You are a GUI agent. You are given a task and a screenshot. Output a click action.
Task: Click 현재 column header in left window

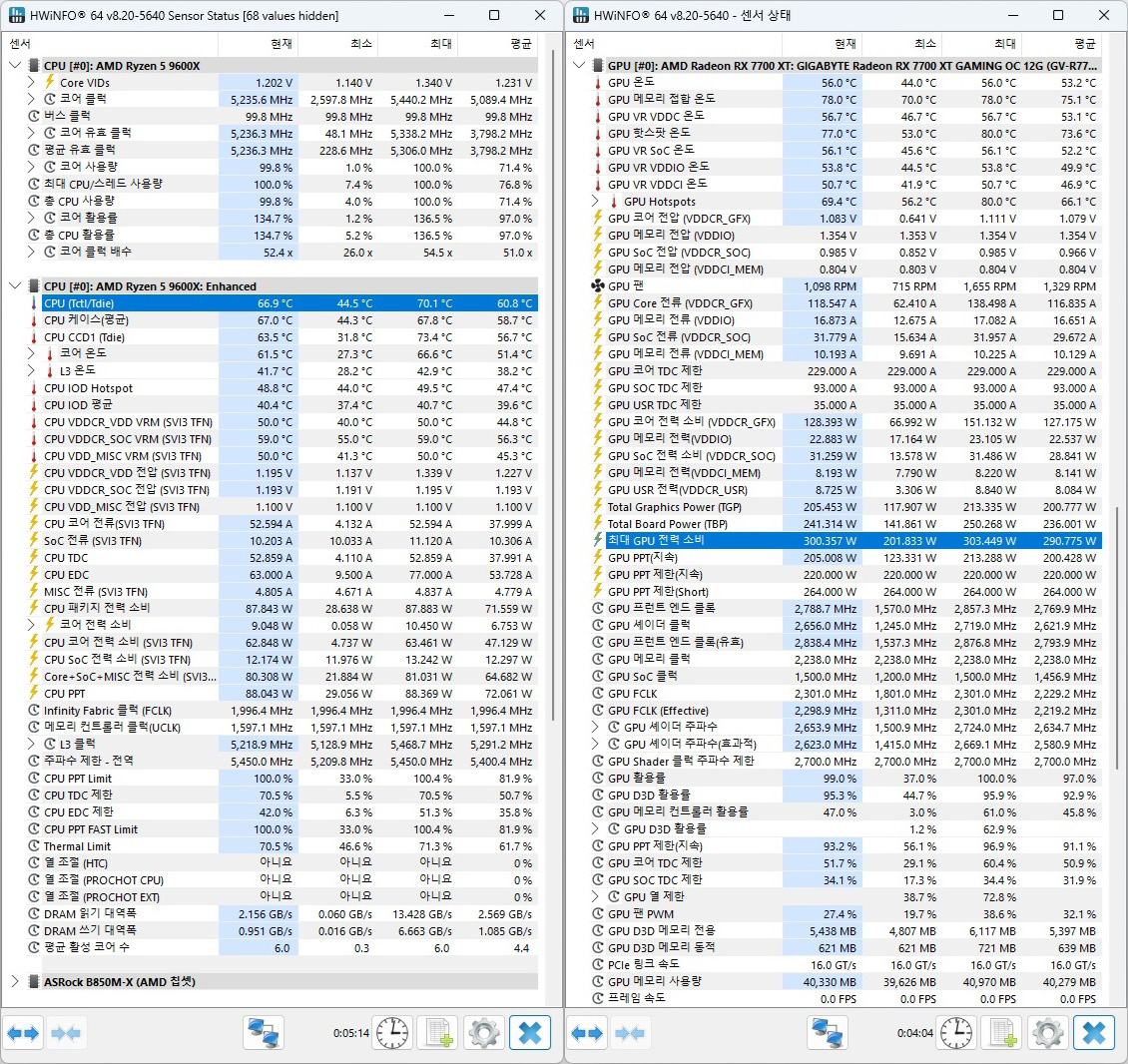[259, 44]
